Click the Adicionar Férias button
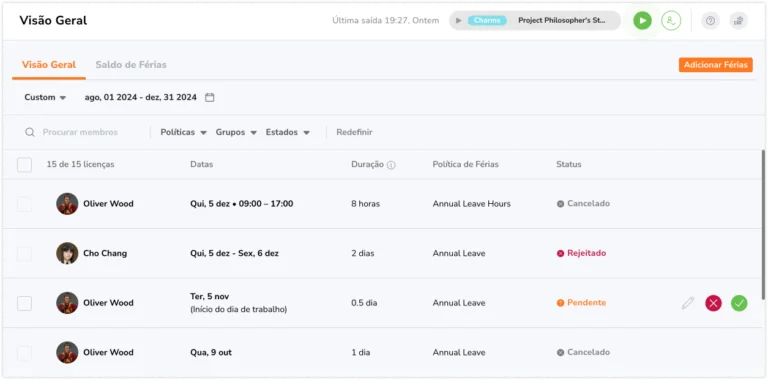768x380 pixels. [x=716, y=65]
